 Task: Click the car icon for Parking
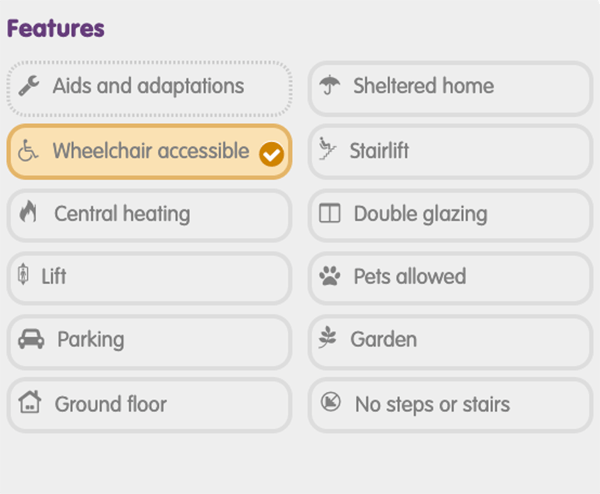pyautogui.click(x=31, y=339)
